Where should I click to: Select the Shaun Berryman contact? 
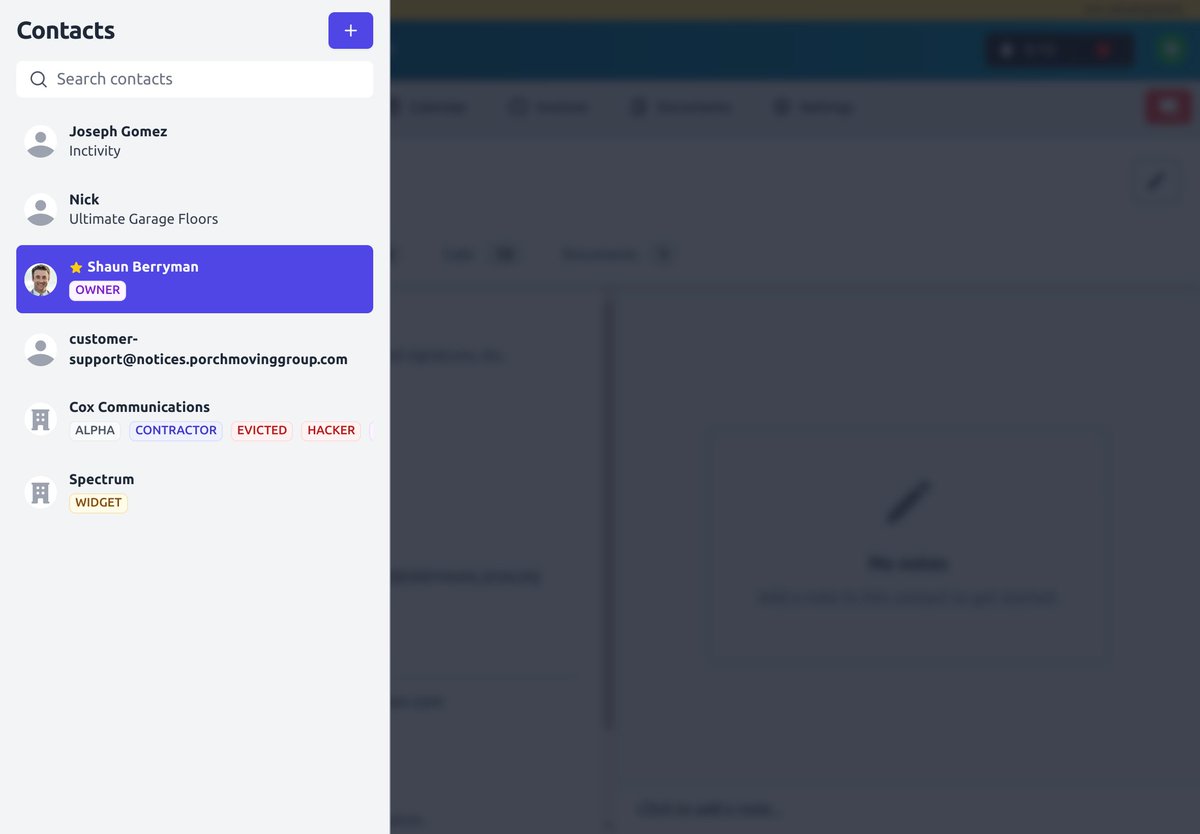[195, 279]
